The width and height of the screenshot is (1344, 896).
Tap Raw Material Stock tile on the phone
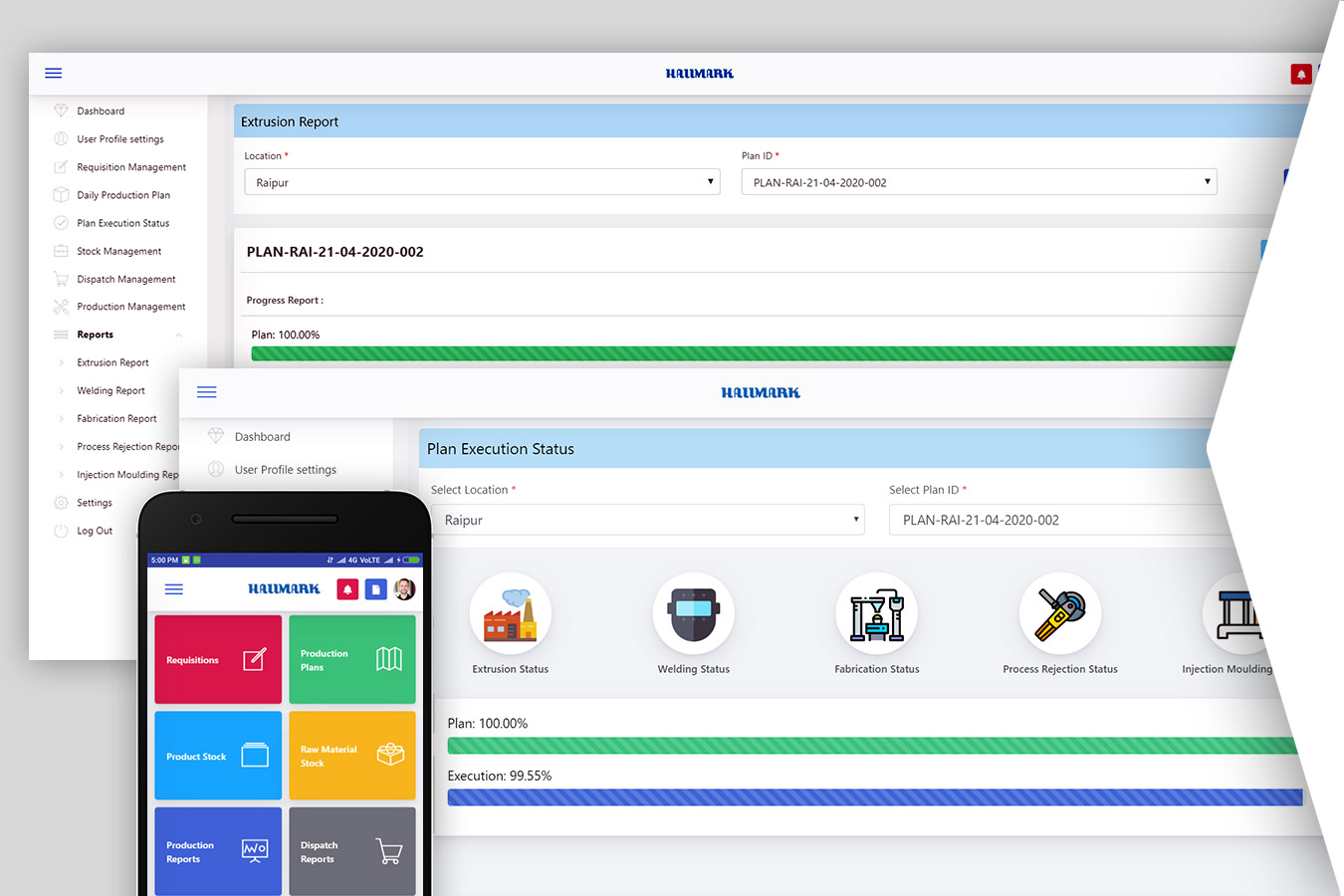click(352, 756)
